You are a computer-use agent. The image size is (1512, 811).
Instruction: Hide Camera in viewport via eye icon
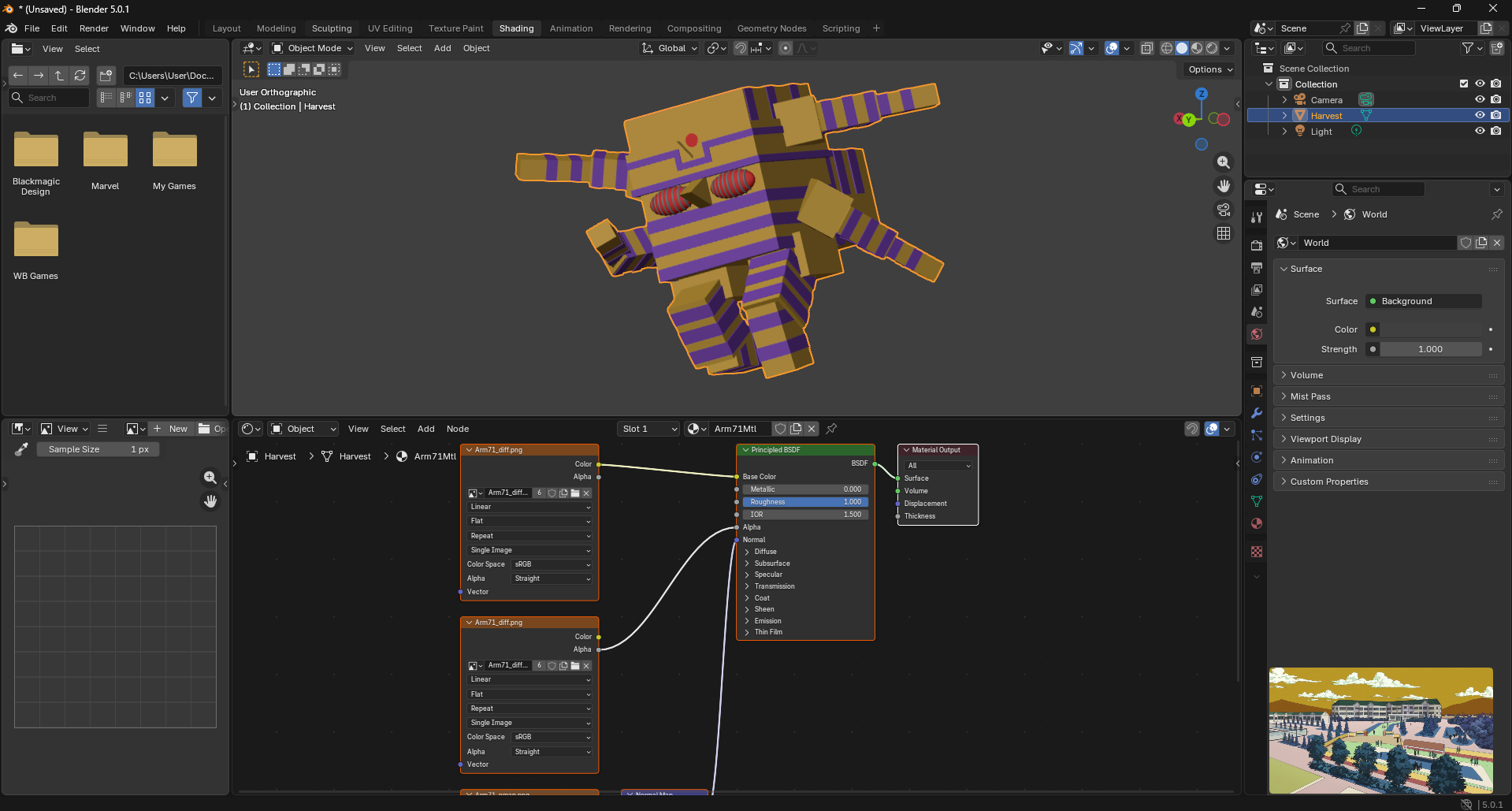(1480, 100)
